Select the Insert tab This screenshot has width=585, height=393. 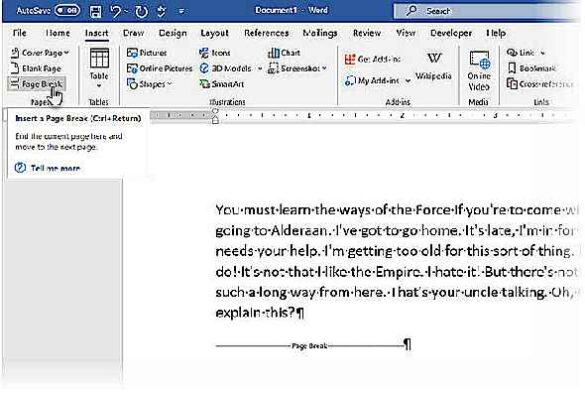(97, 33)
